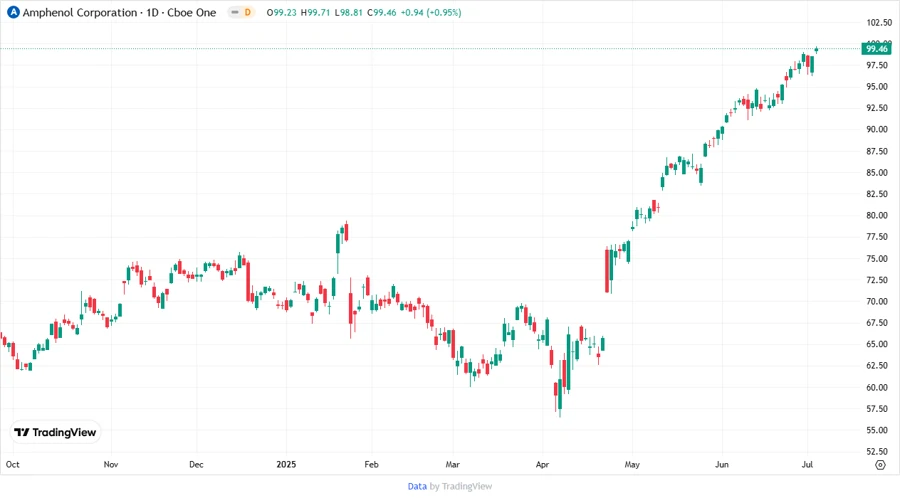The width and height of the screenshot is (900, 498).
Task: Click the 92.50 price scale label
Action: tap(877, 108)
